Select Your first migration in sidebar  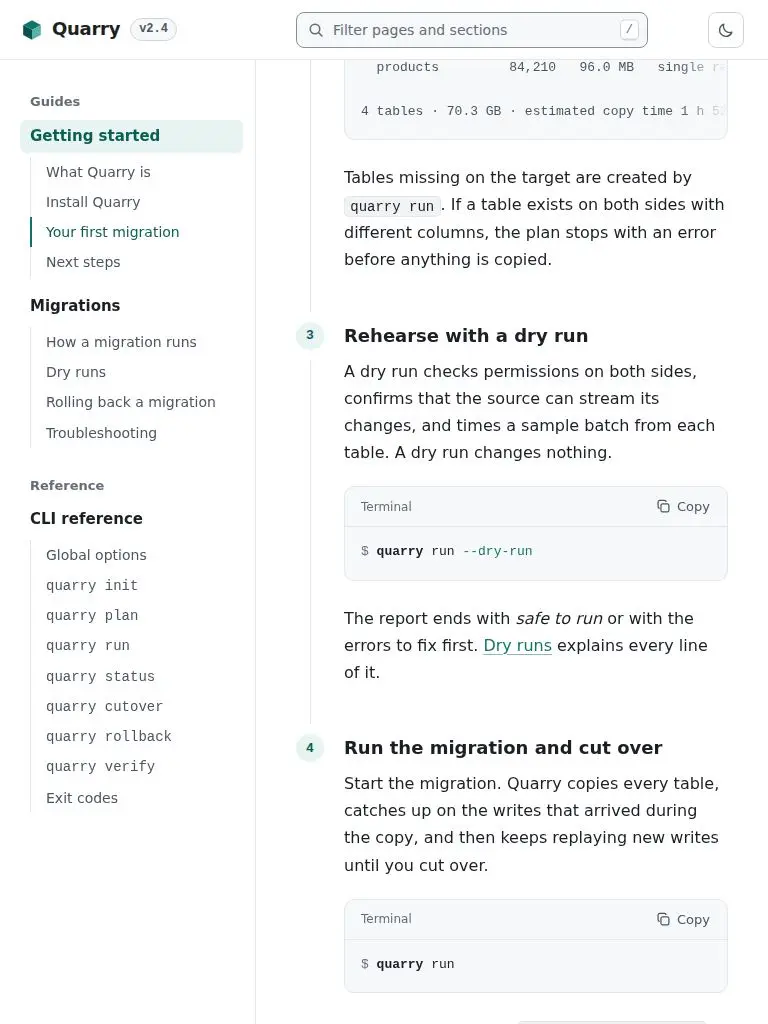(112, 232)
